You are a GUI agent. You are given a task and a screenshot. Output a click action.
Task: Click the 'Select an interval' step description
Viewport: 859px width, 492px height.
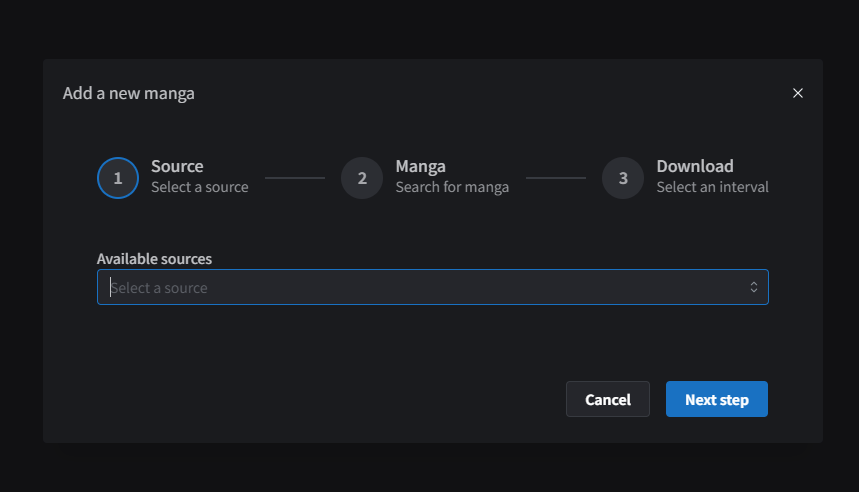coord(712,187)
